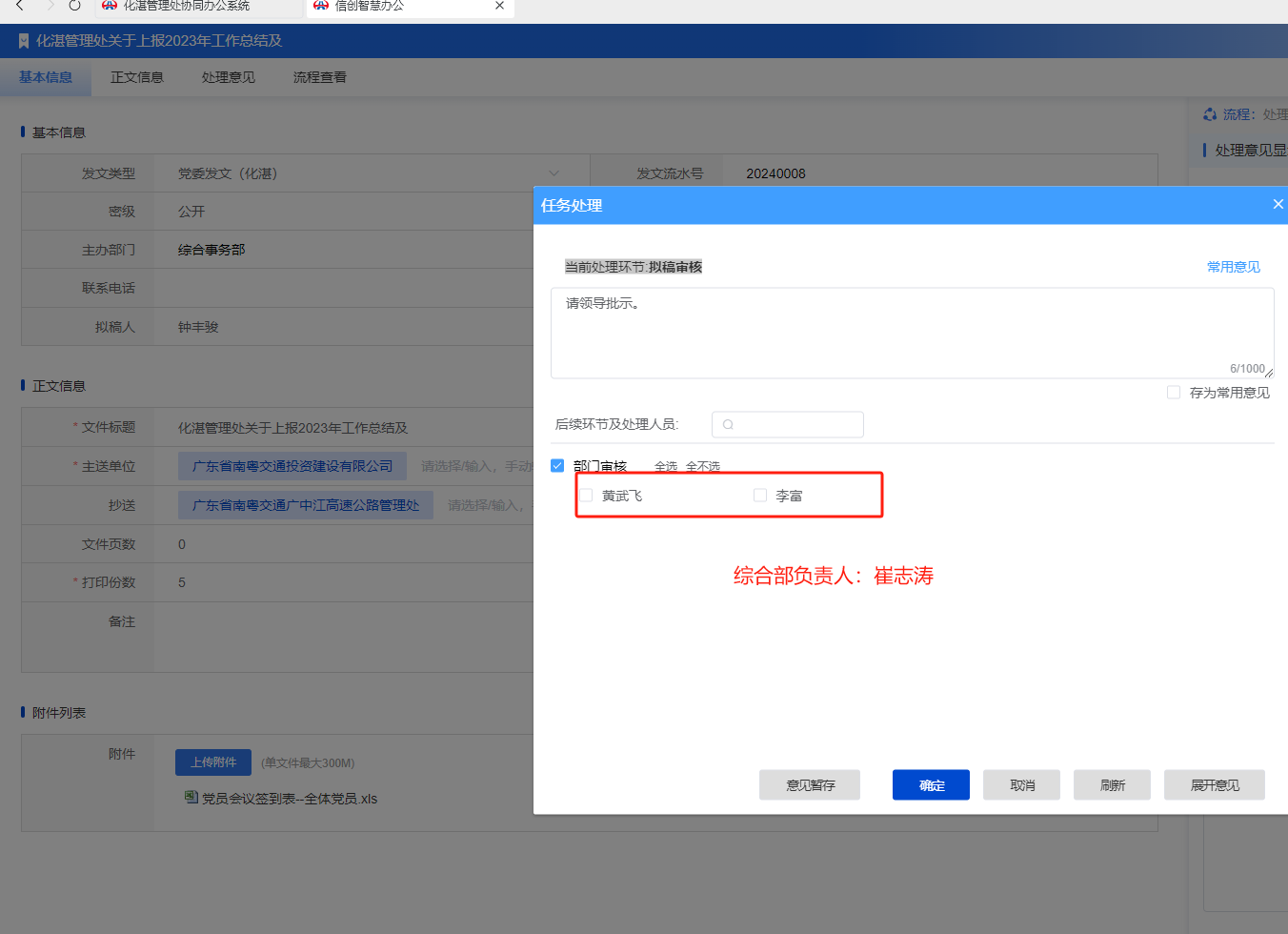Image resolution: width=1288 pixels, height=934 pixels.
Task: Open attachment 党员会议签到表--全体党员.xls
Action: (290, 799)
